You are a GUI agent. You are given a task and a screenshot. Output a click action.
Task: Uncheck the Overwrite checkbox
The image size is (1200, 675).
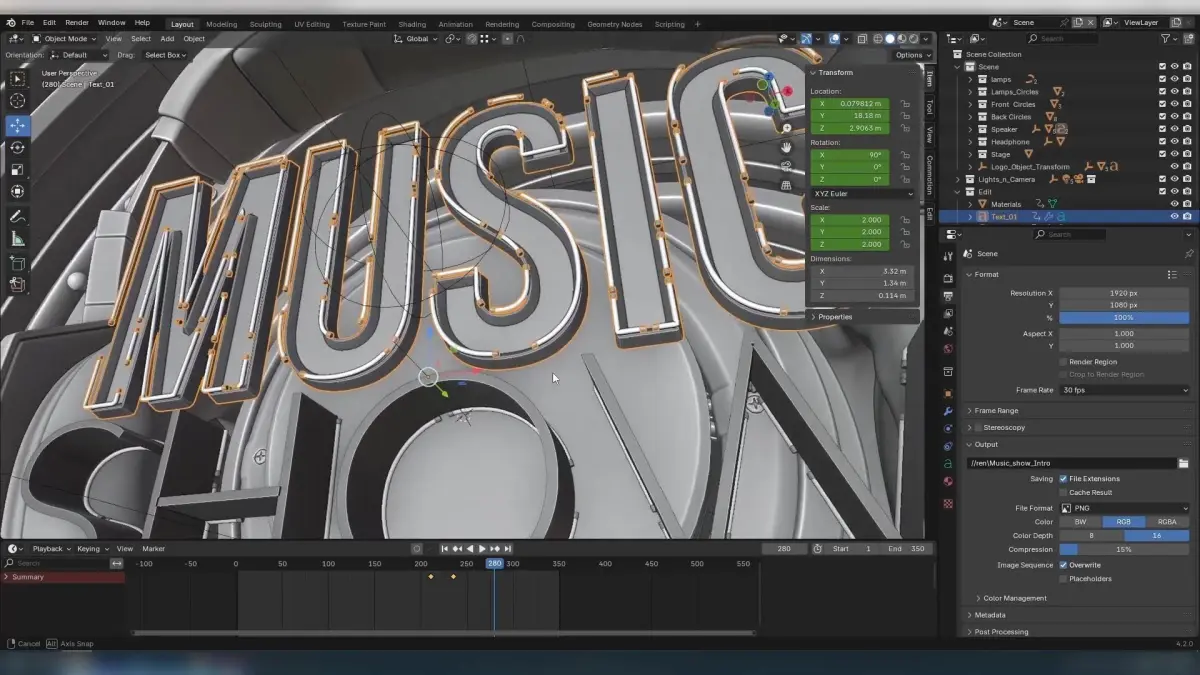pyautogui.click(x=1063, y=565)
